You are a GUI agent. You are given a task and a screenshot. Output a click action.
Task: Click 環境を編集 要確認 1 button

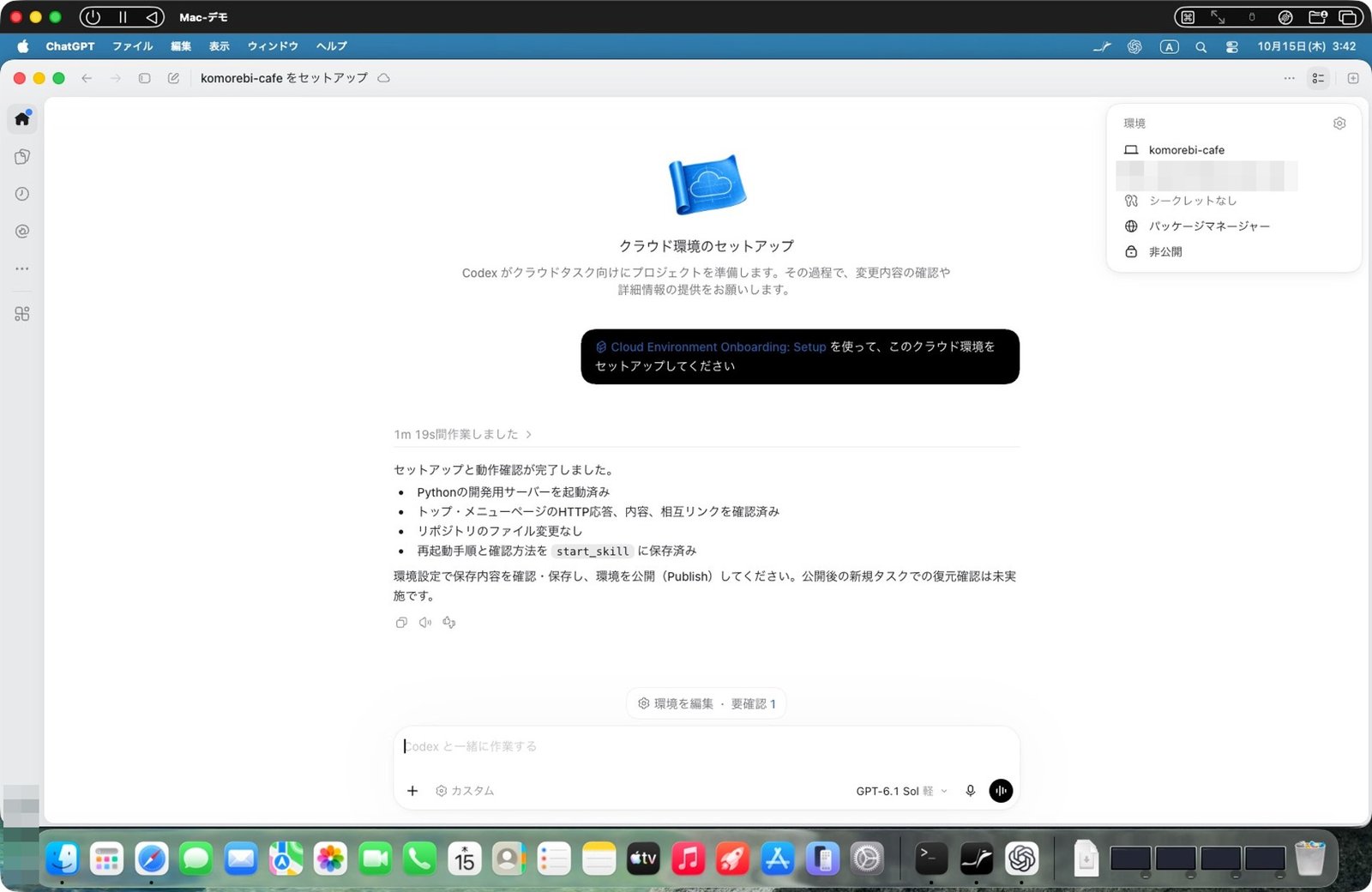[x=707, y=703]
